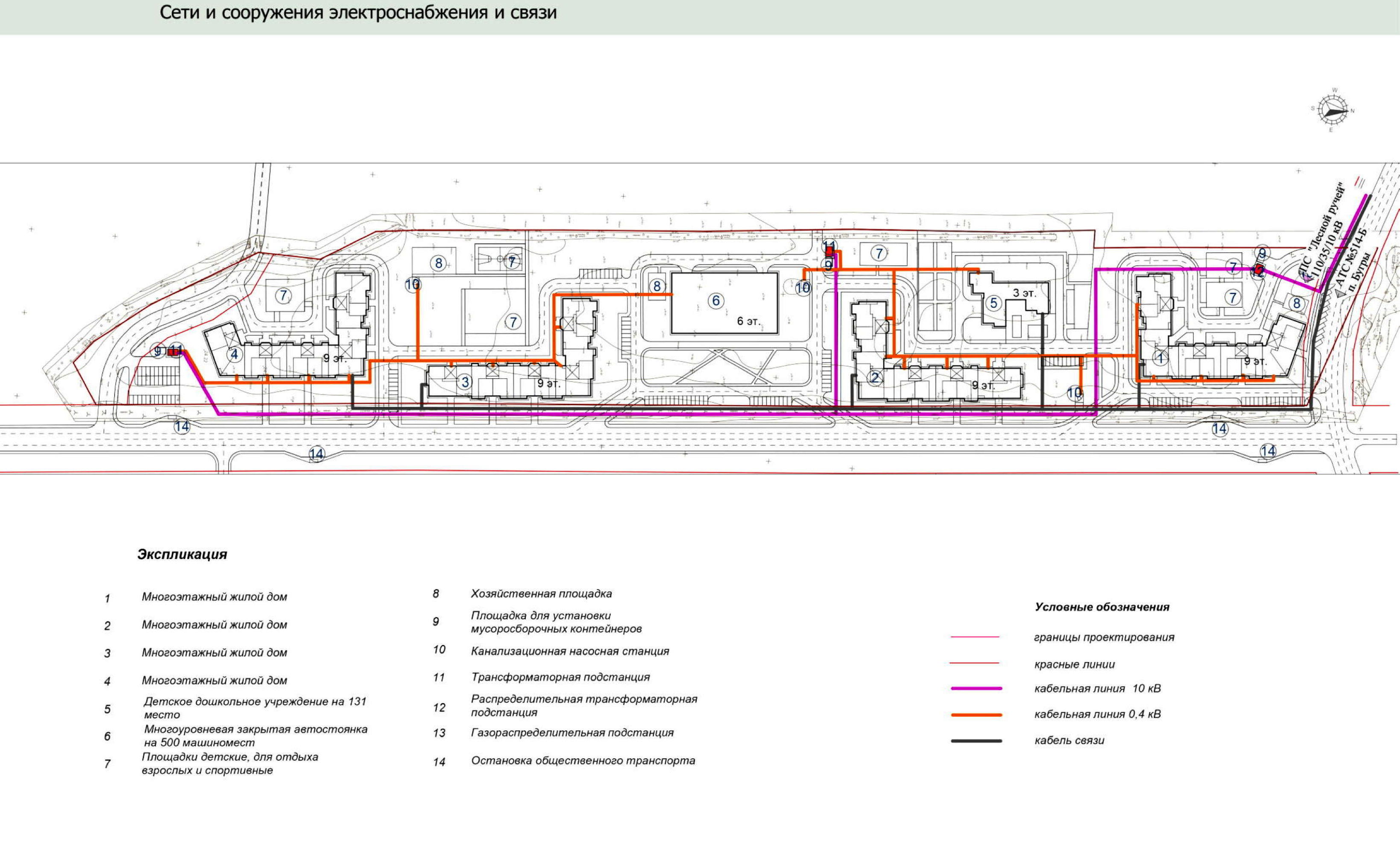Click the page title about электроснабжения и связи
Screen dimensions: 1400x845
pos(358,13)
